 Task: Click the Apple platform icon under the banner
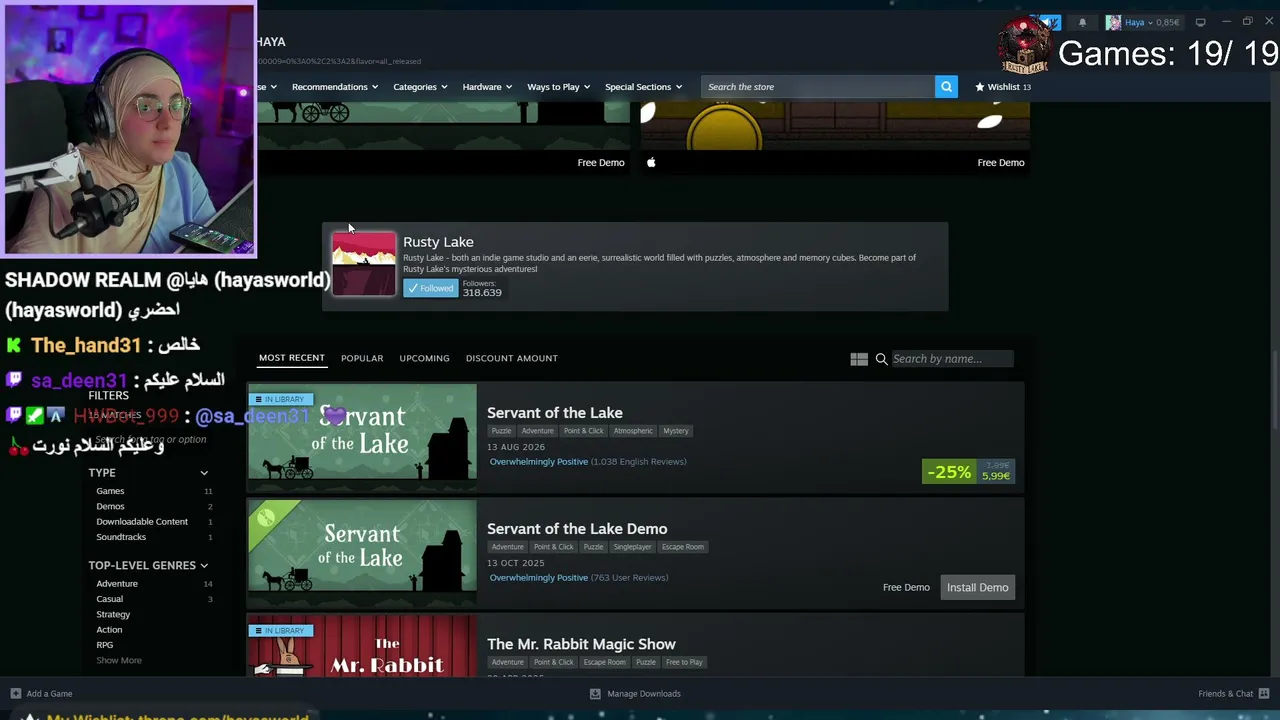(x=651, y=162)
